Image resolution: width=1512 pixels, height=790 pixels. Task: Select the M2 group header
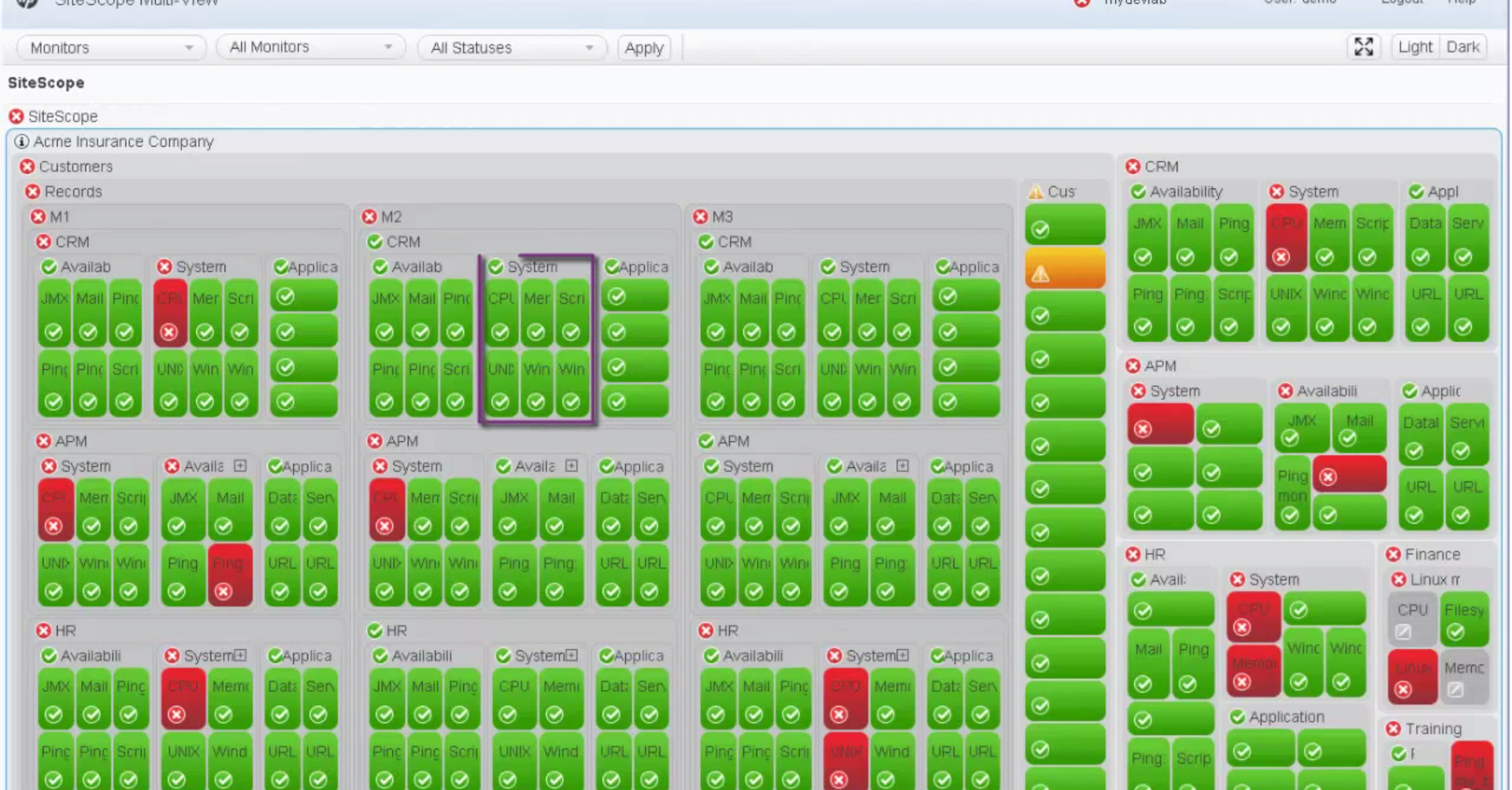pos(391,217)
